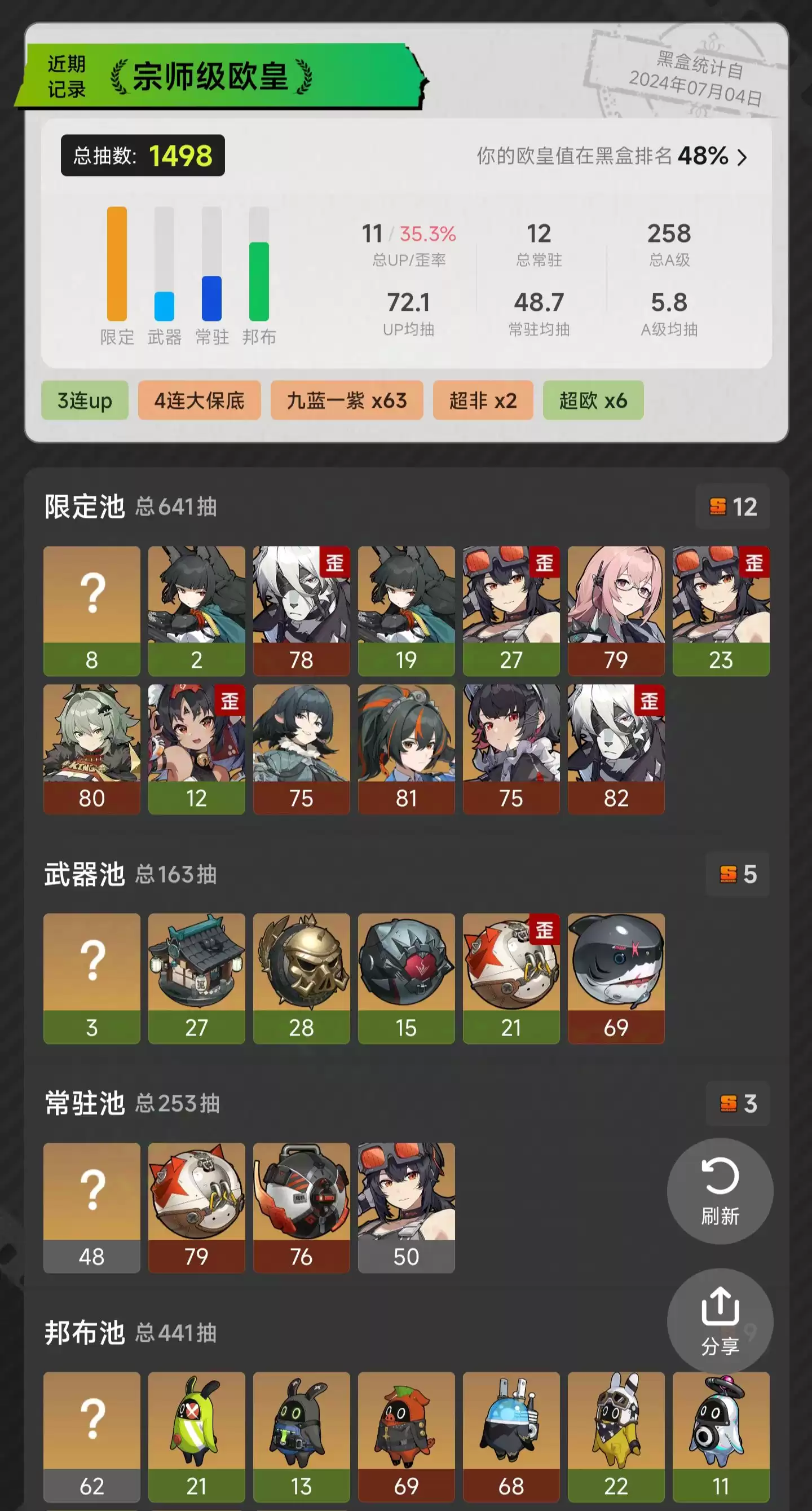The width and height of the screenshot is (812, 1511).
Task: Open the 武器池 S-rank count badge 5
Action: (738, 874)
